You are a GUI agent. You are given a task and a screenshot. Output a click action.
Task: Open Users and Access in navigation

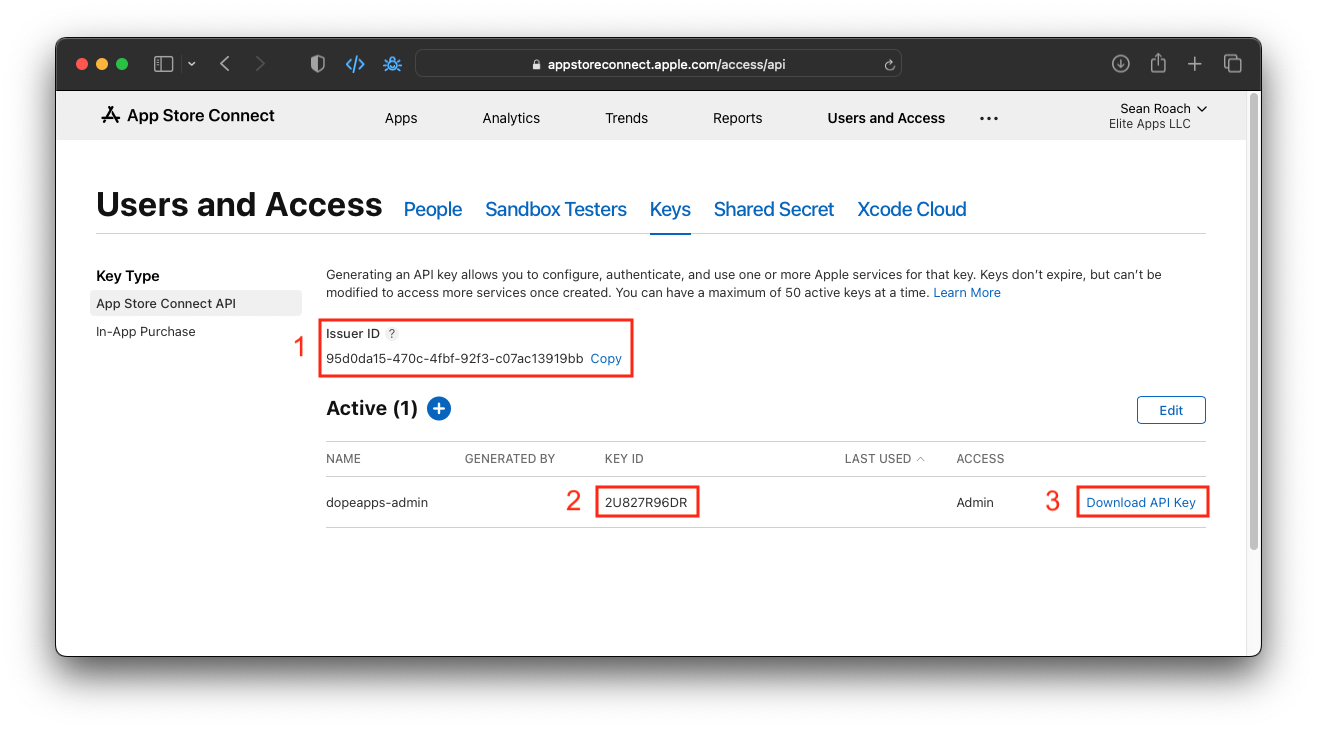(x=886, y=118)
